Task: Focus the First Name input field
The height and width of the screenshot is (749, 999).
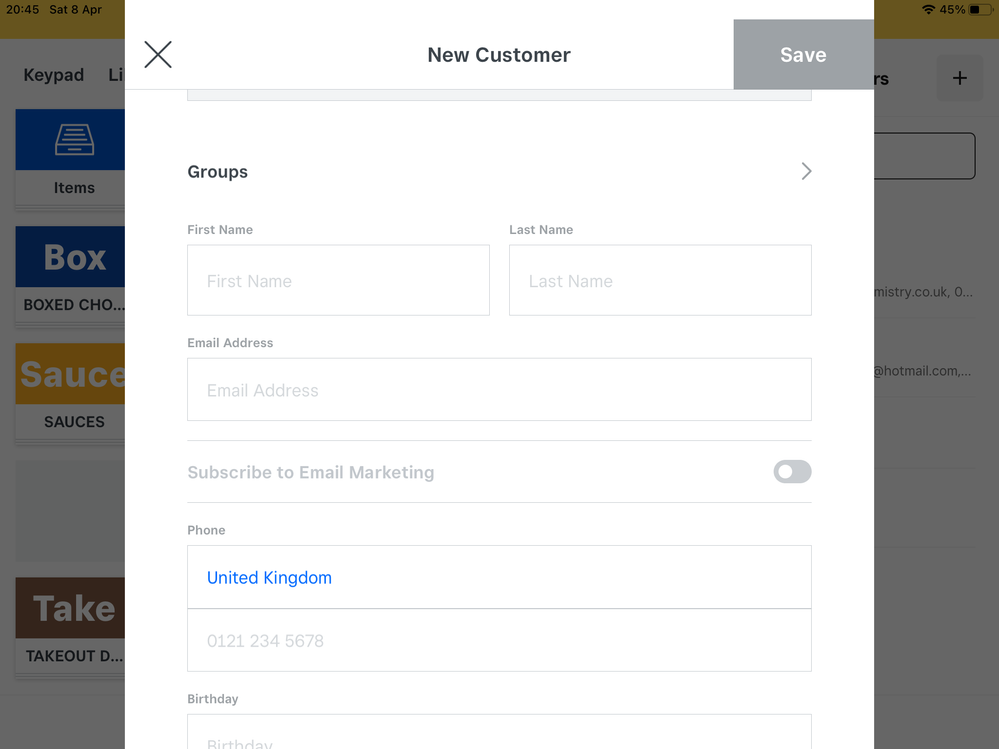Action: [x=338, y=281]
